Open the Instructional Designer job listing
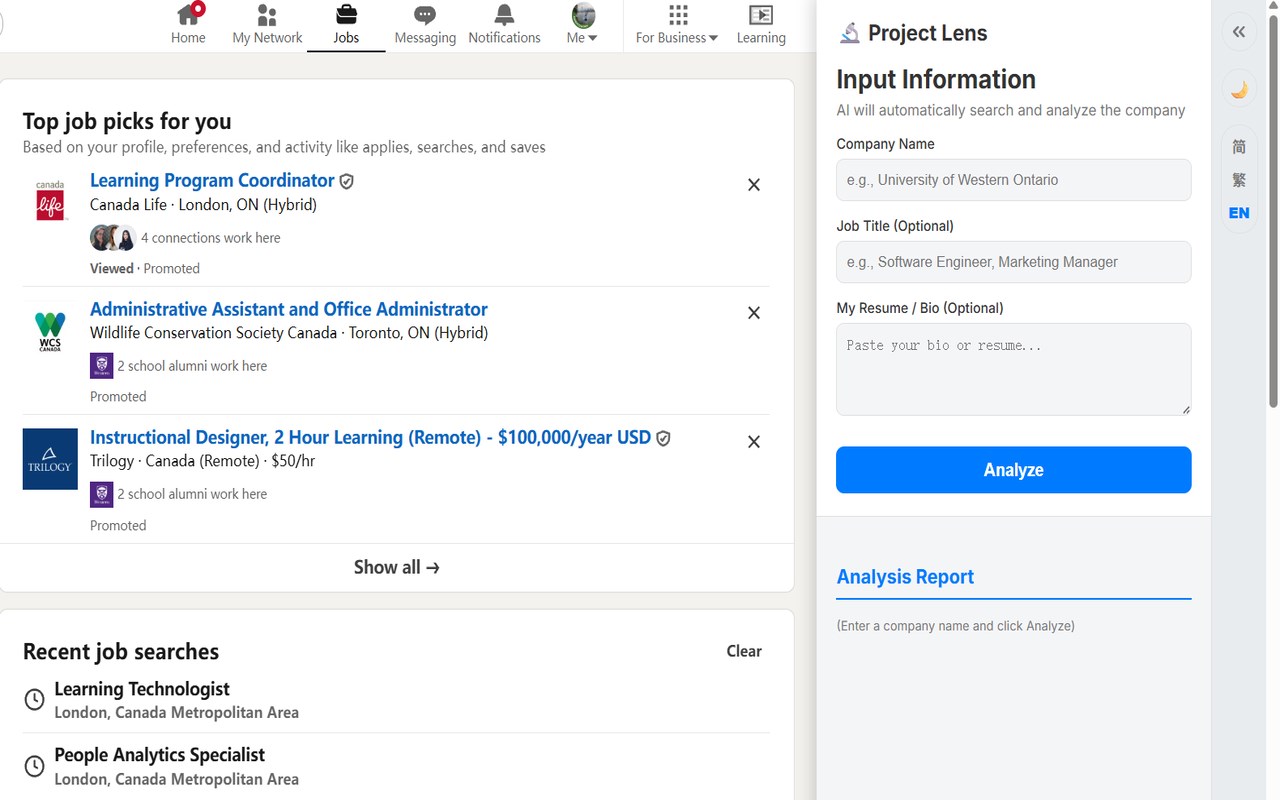Image resolution: width=1280 pixels, height=800 pixels. click(370, 438)
